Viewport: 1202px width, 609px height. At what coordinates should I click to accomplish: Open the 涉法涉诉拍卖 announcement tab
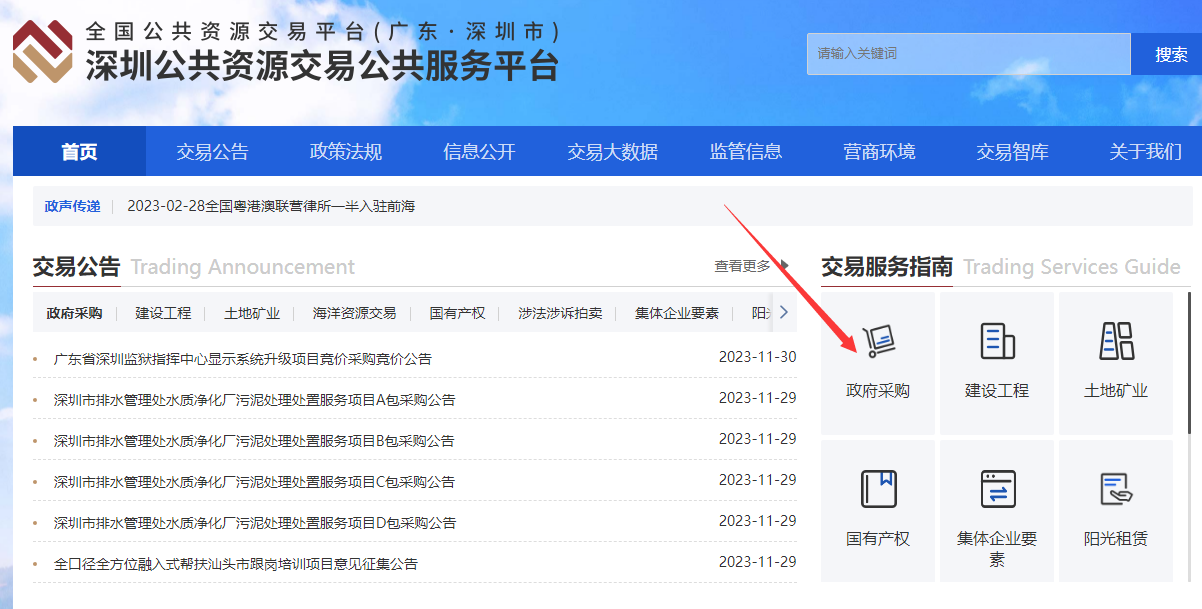point(560,313)
